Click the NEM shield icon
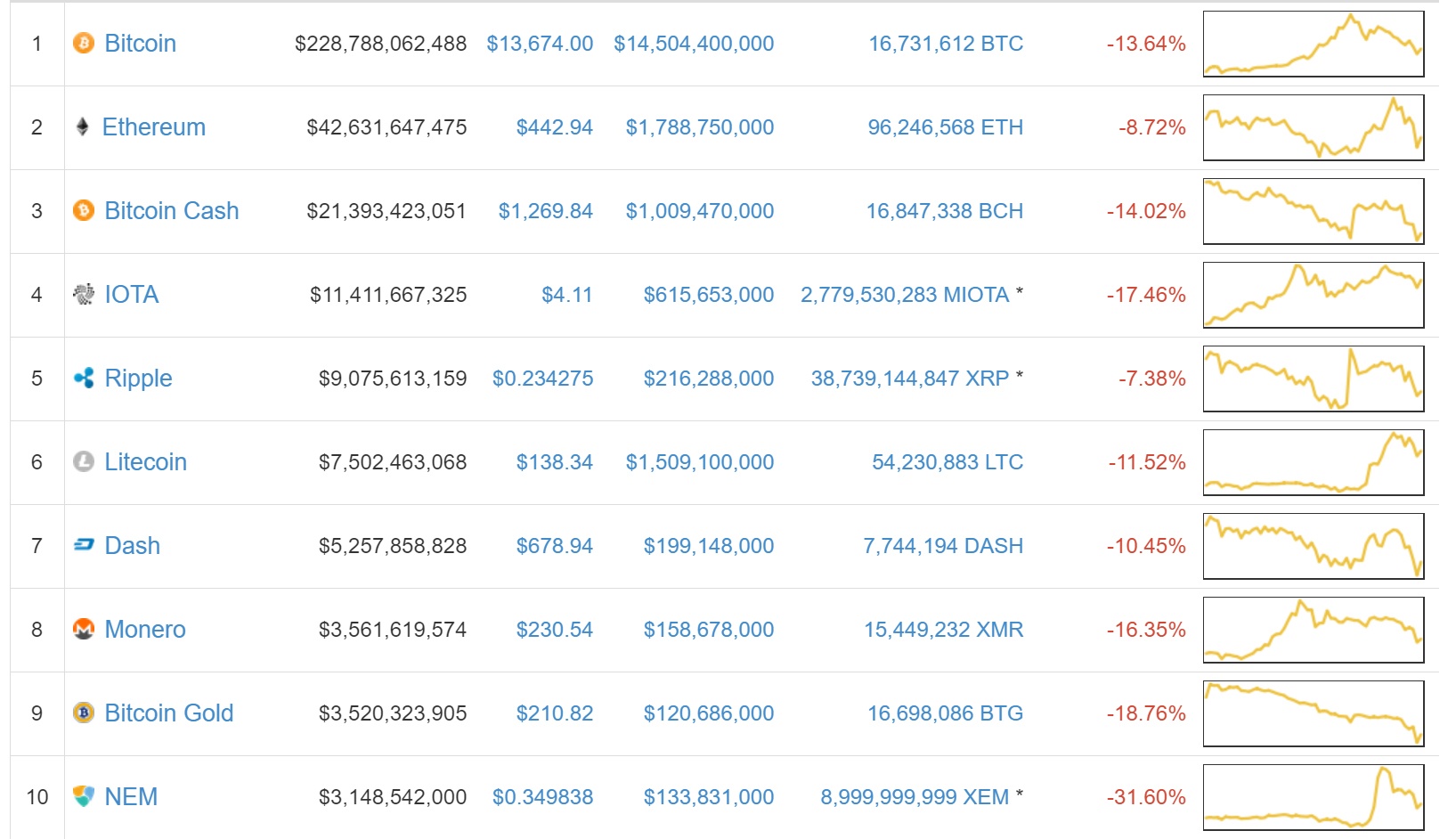 tap(83, 796)
